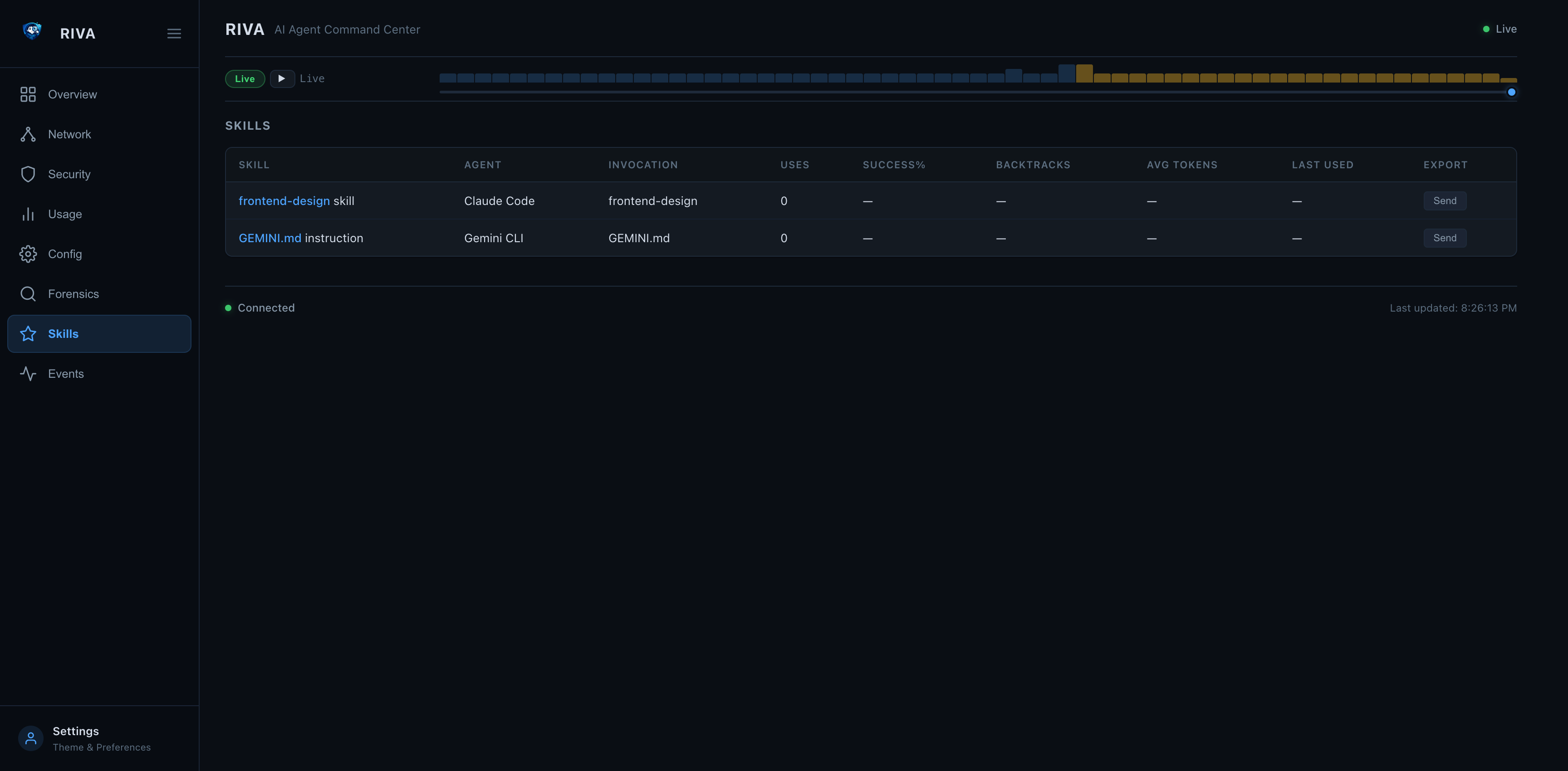Click the RIVA logo icon
The image size is (1568, 771).
[32, 31]
